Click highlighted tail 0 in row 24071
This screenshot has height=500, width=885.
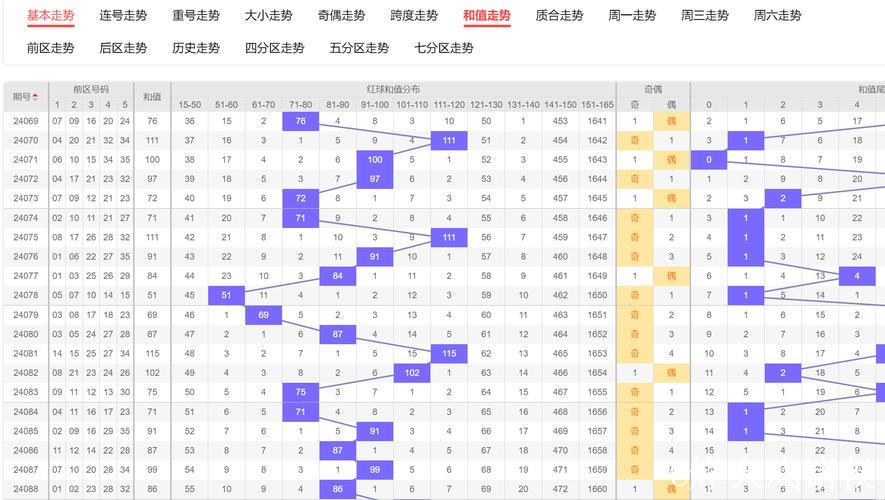point(709,160)
